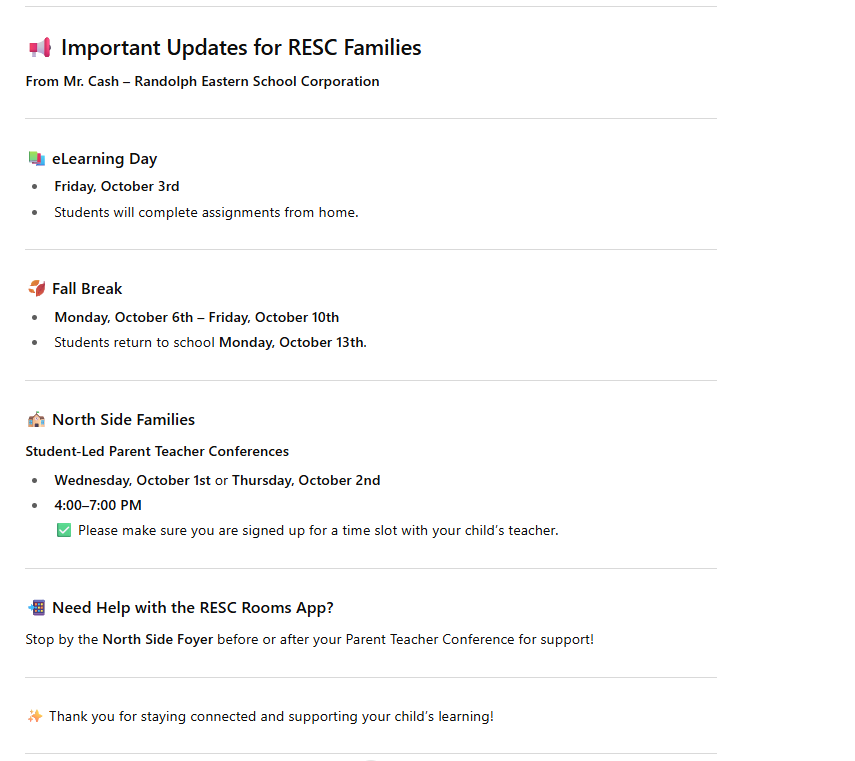
Task: Click the eLearning Day section heading
Action: point(105,159)
